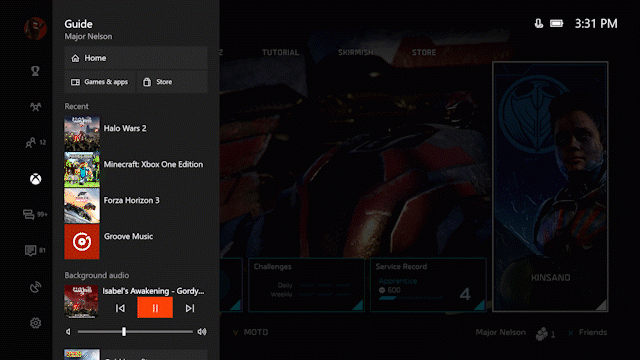Open the profile avatar in the sidebar
The image size is (640, 360).
tap(35, 28)
